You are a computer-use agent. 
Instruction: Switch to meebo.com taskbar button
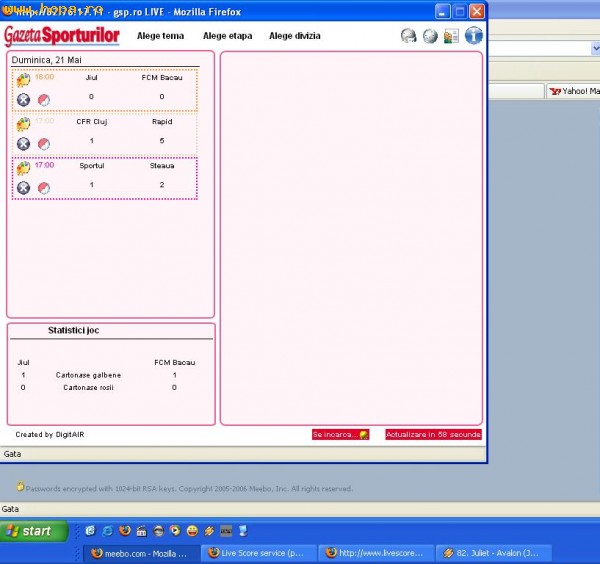142,553
